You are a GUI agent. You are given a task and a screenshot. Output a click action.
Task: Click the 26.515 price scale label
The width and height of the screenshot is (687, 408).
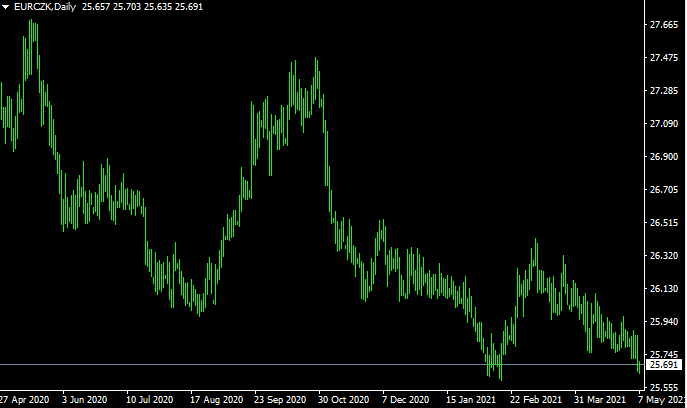click(x=664, y=223)
